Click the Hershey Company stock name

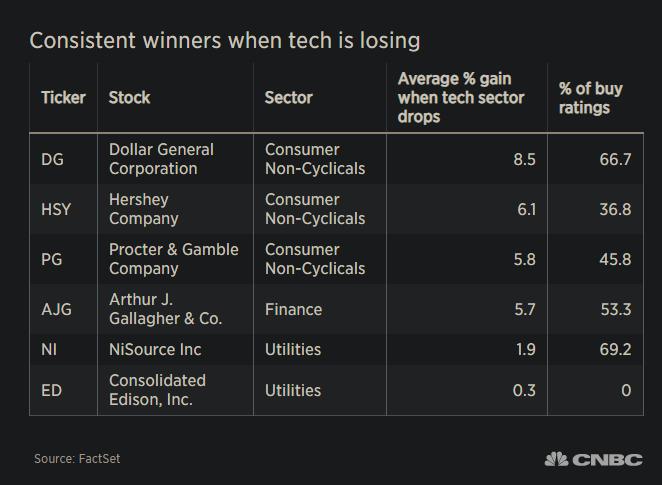point(144,209)
